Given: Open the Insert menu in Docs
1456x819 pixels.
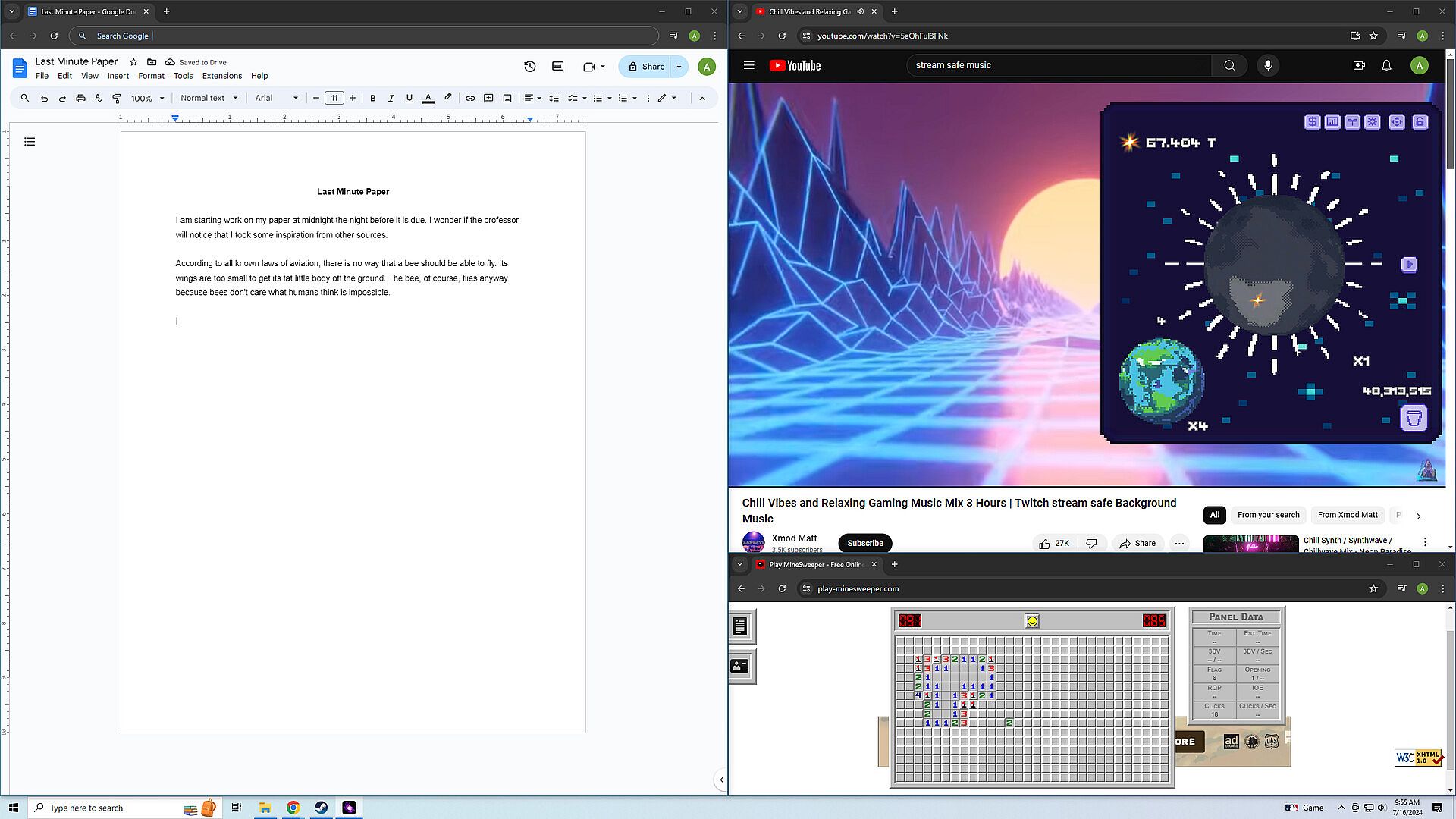Looking at the screenshot, I should click(118, 76).
